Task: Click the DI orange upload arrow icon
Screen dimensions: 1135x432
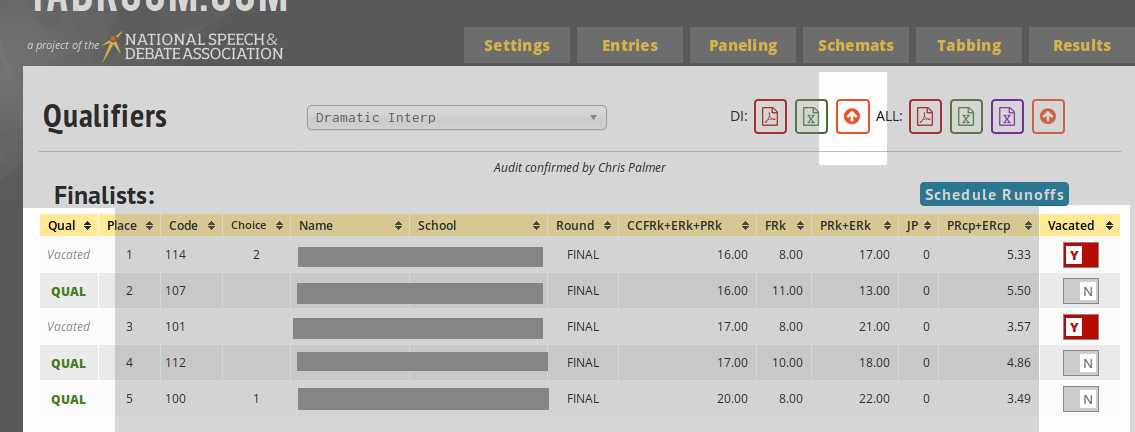Action: 852,117
